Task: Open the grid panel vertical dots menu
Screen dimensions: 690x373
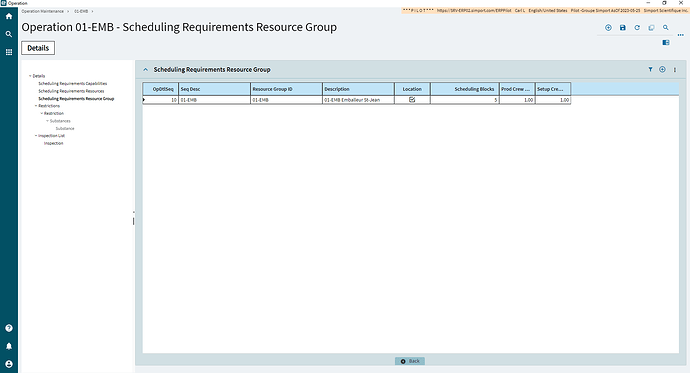Action: [x=675, y=69]
